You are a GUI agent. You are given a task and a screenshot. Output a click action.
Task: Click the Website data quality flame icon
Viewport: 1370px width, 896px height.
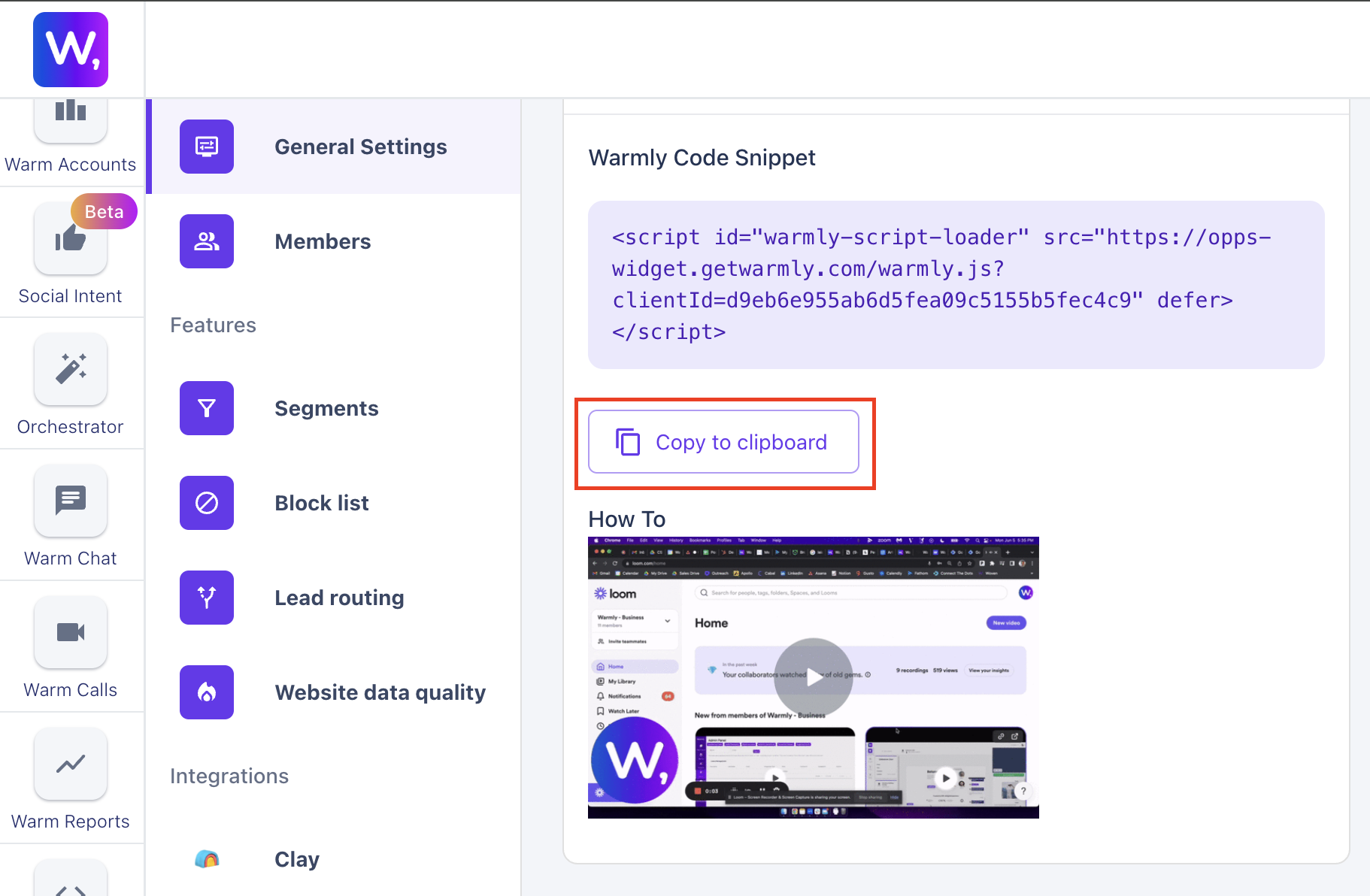pyautogui.click(x=207, y=692)
